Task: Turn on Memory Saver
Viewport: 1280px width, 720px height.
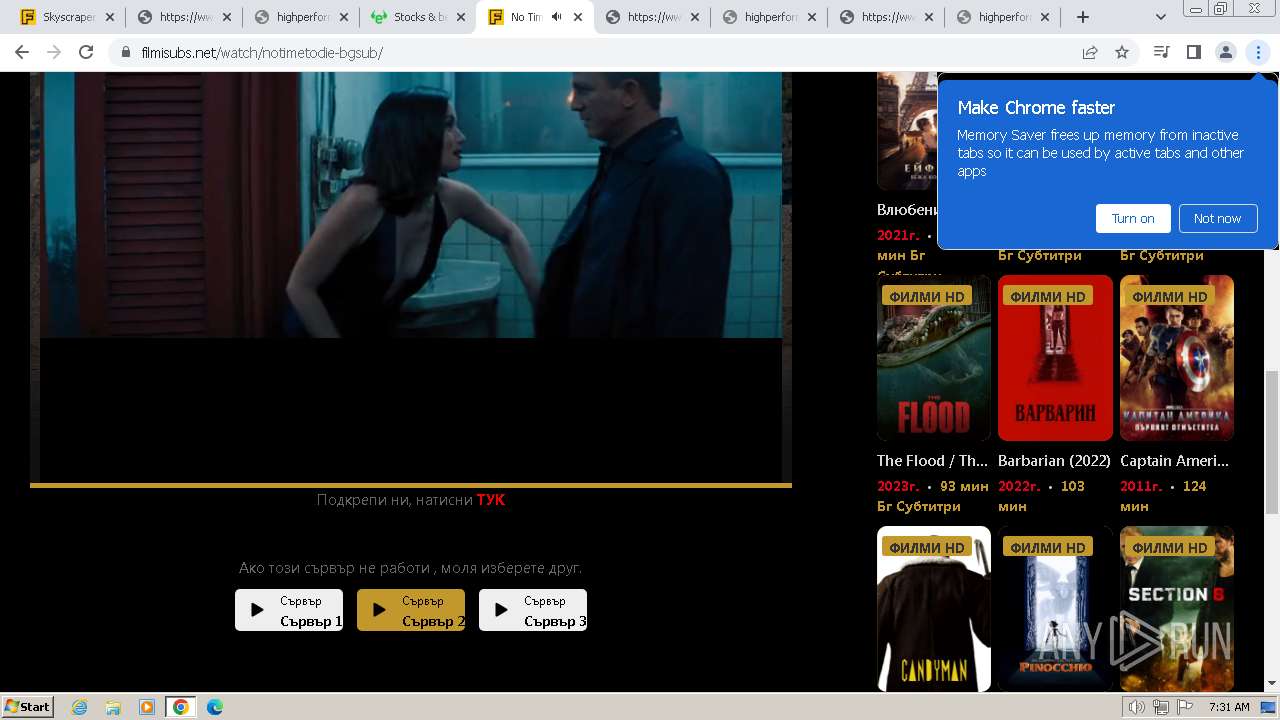Action: pyautogui.click(x=1133, y=218)
